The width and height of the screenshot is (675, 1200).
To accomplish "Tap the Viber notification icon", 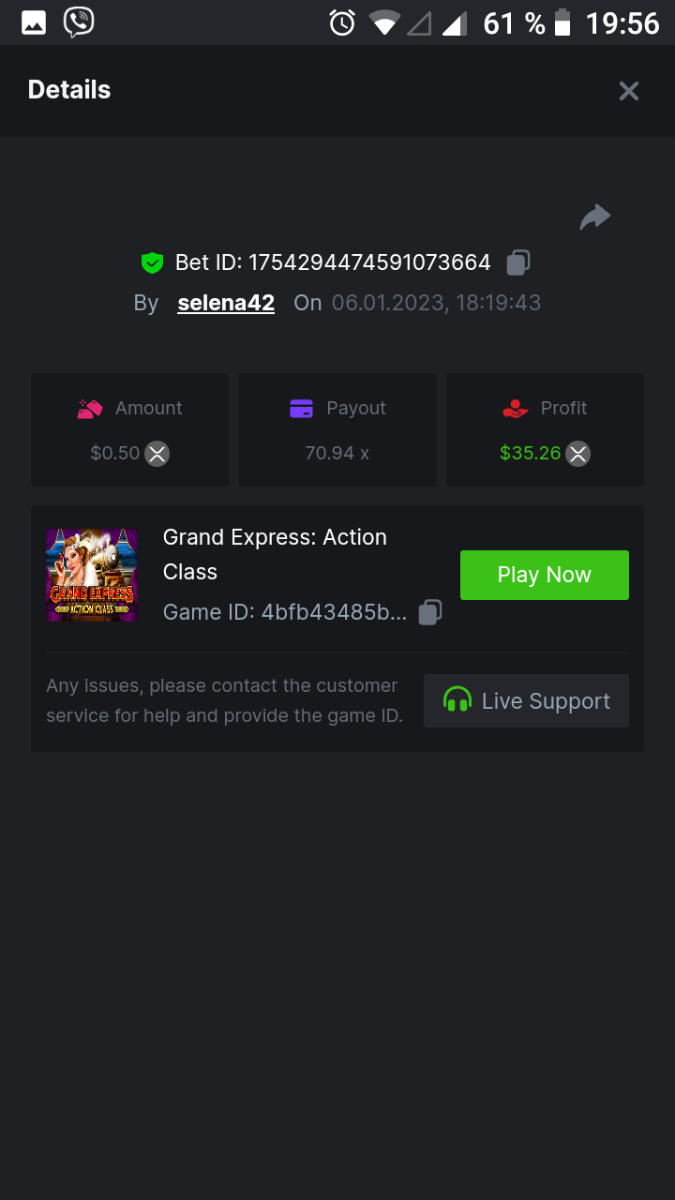I will pyautogui.click(x=78, y=22).
